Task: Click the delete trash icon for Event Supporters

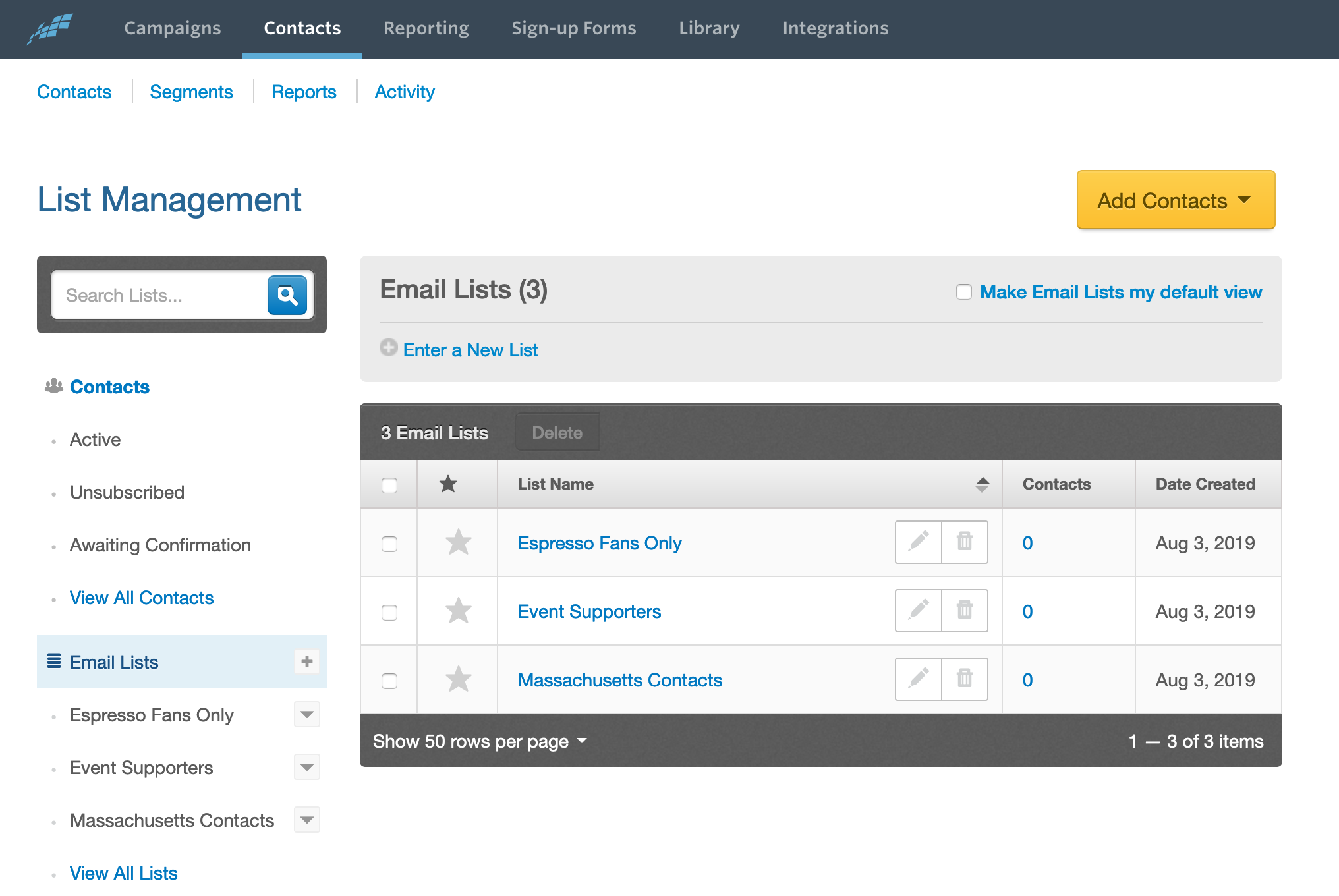Action: [x=964, y=610]
